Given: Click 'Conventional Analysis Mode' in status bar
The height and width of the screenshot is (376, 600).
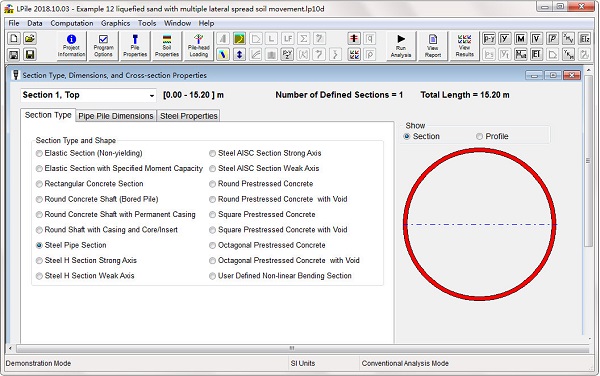Looking at the screenshot, I should pyautogui.click(x=405, y=363).
